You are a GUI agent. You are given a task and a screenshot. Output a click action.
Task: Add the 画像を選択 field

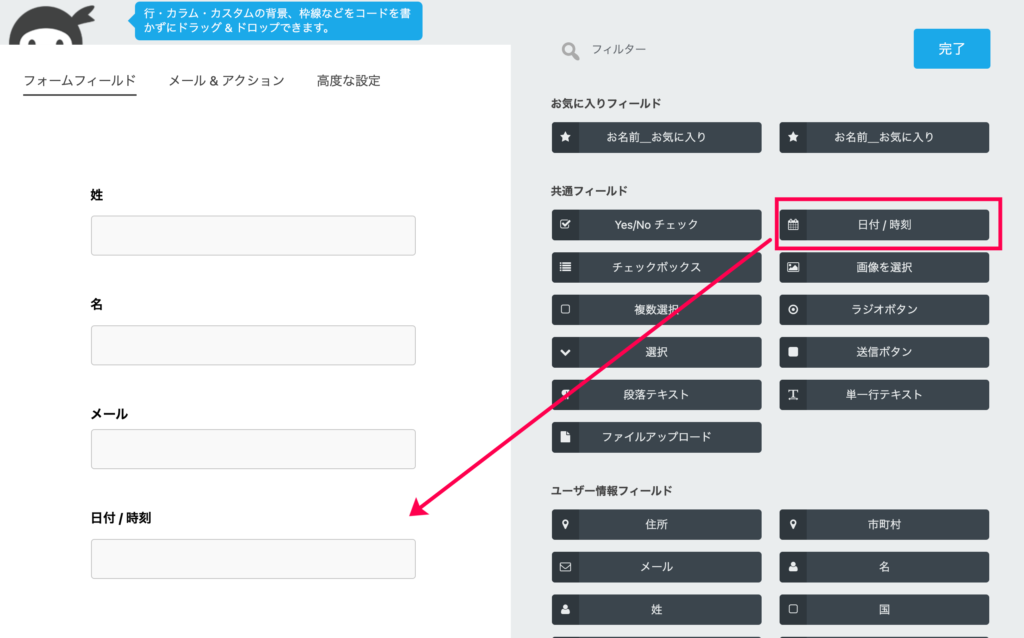(884, 267)
